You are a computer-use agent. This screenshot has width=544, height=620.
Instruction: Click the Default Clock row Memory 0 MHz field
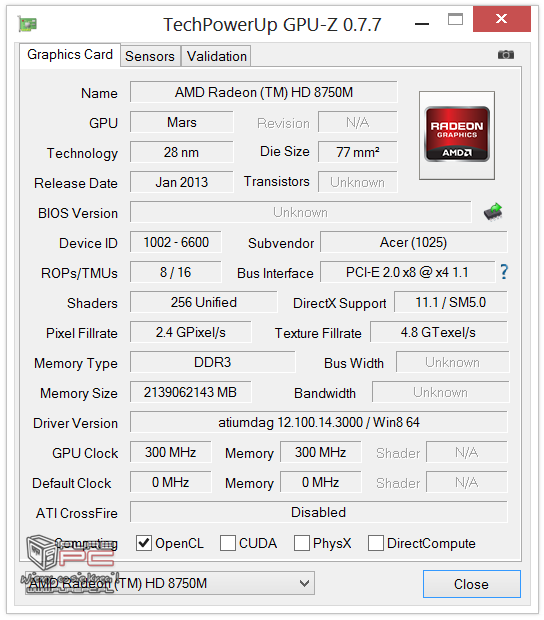click(x=321, y=483)
